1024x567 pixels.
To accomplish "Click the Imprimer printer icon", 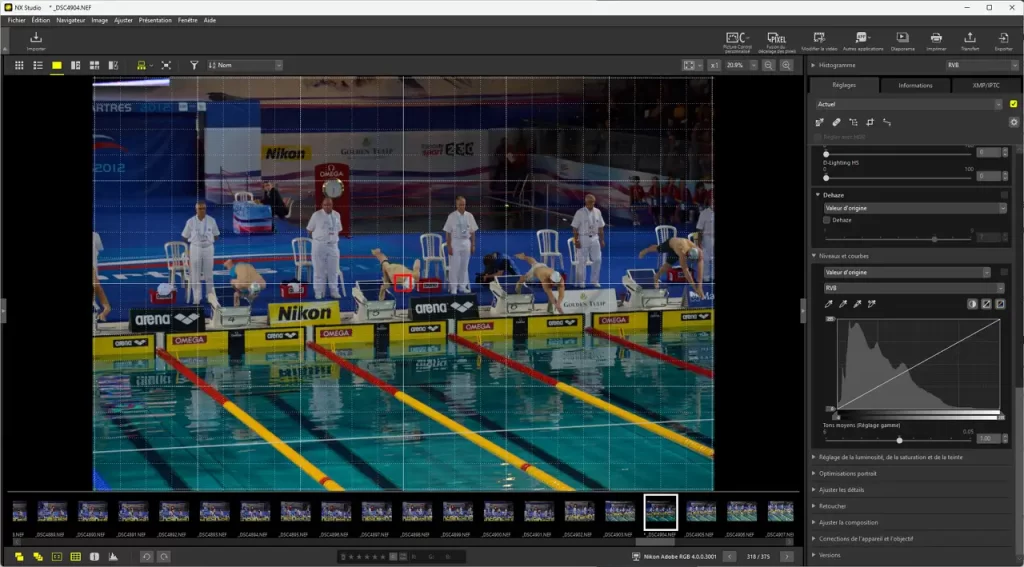I will [x=936, y=39].
